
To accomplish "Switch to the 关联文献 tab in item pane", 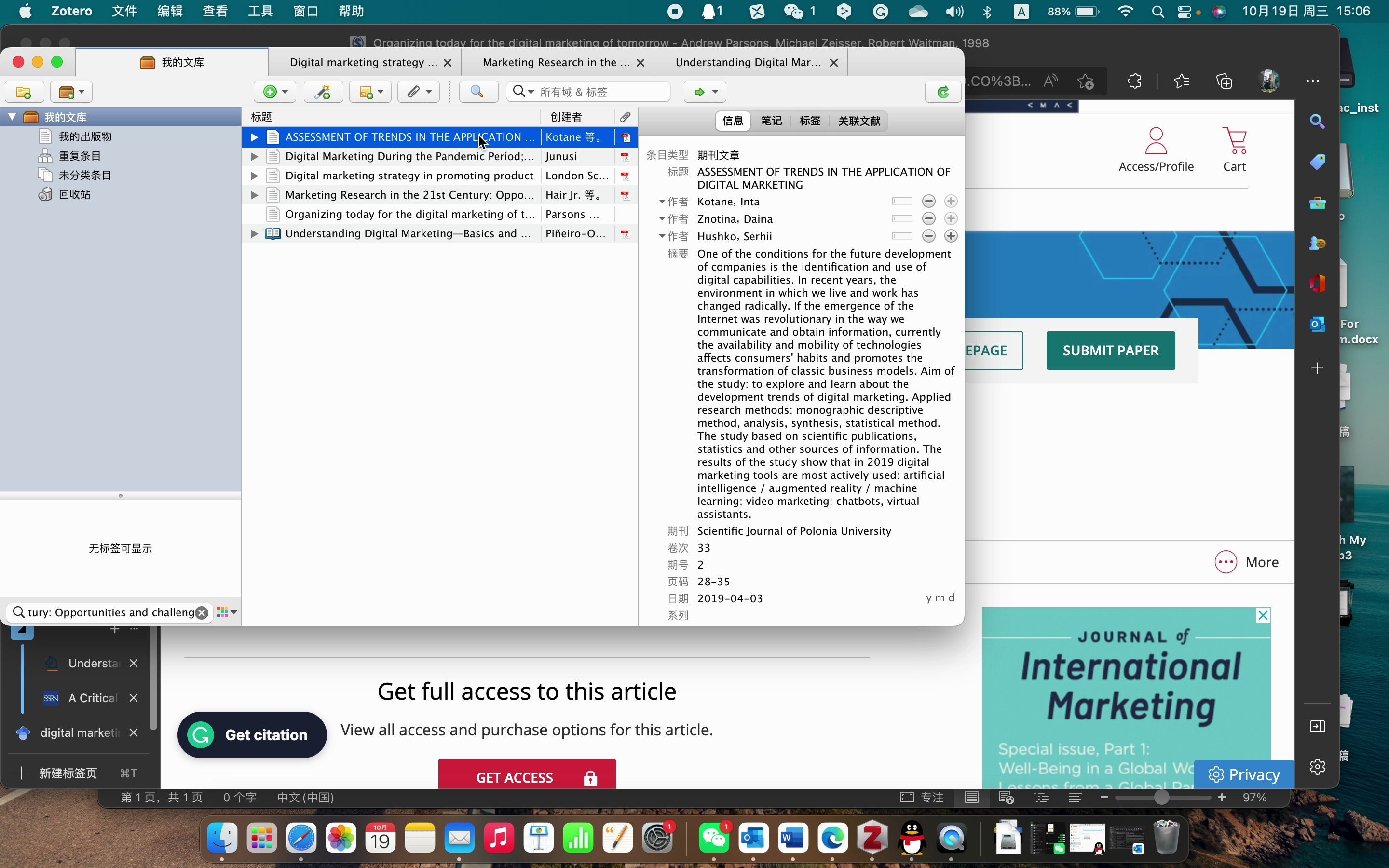I will tap(859, 121).
